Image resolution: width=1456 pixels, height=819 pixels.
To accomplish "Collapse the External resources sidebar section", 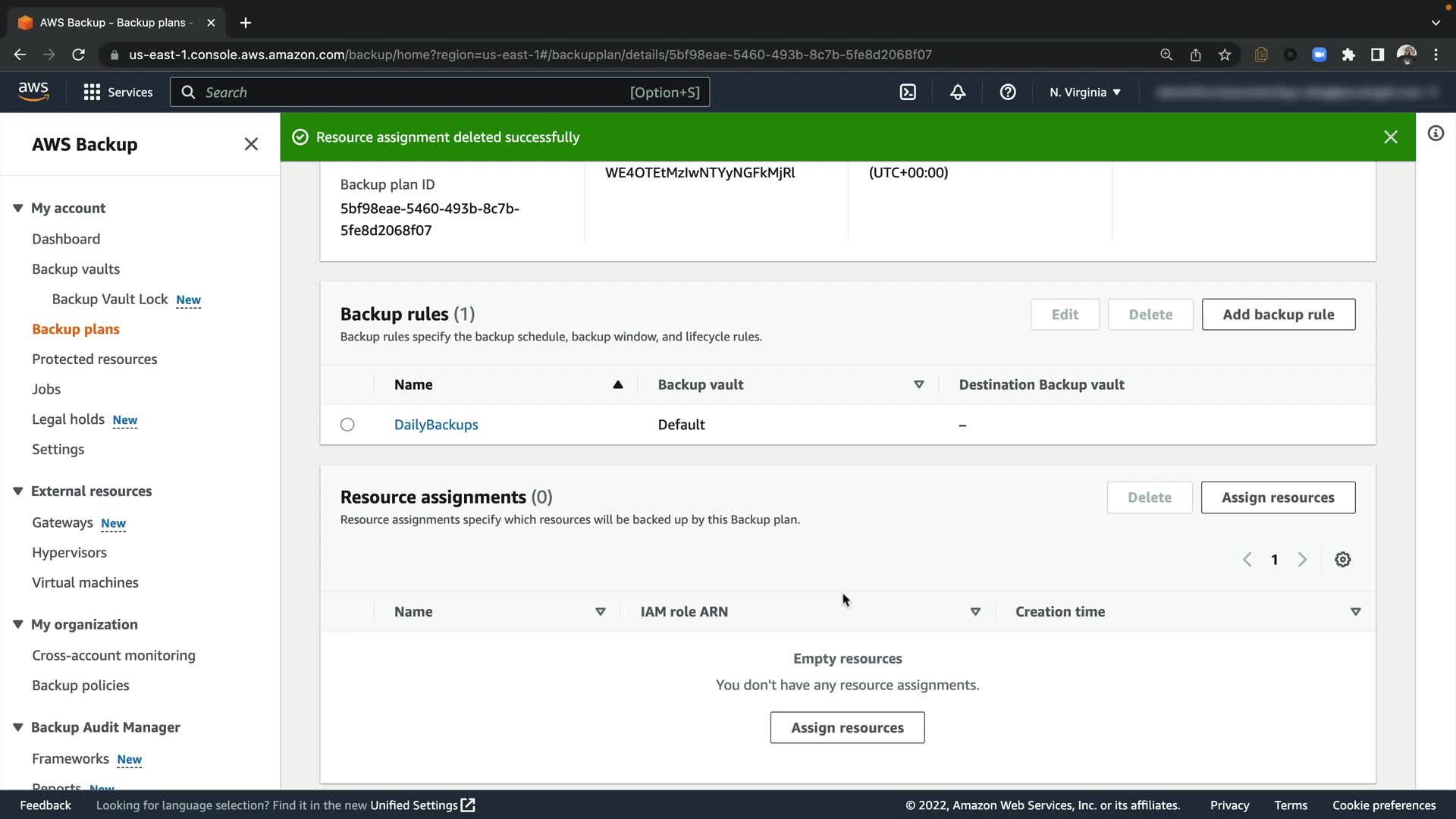I will [18, 491].
